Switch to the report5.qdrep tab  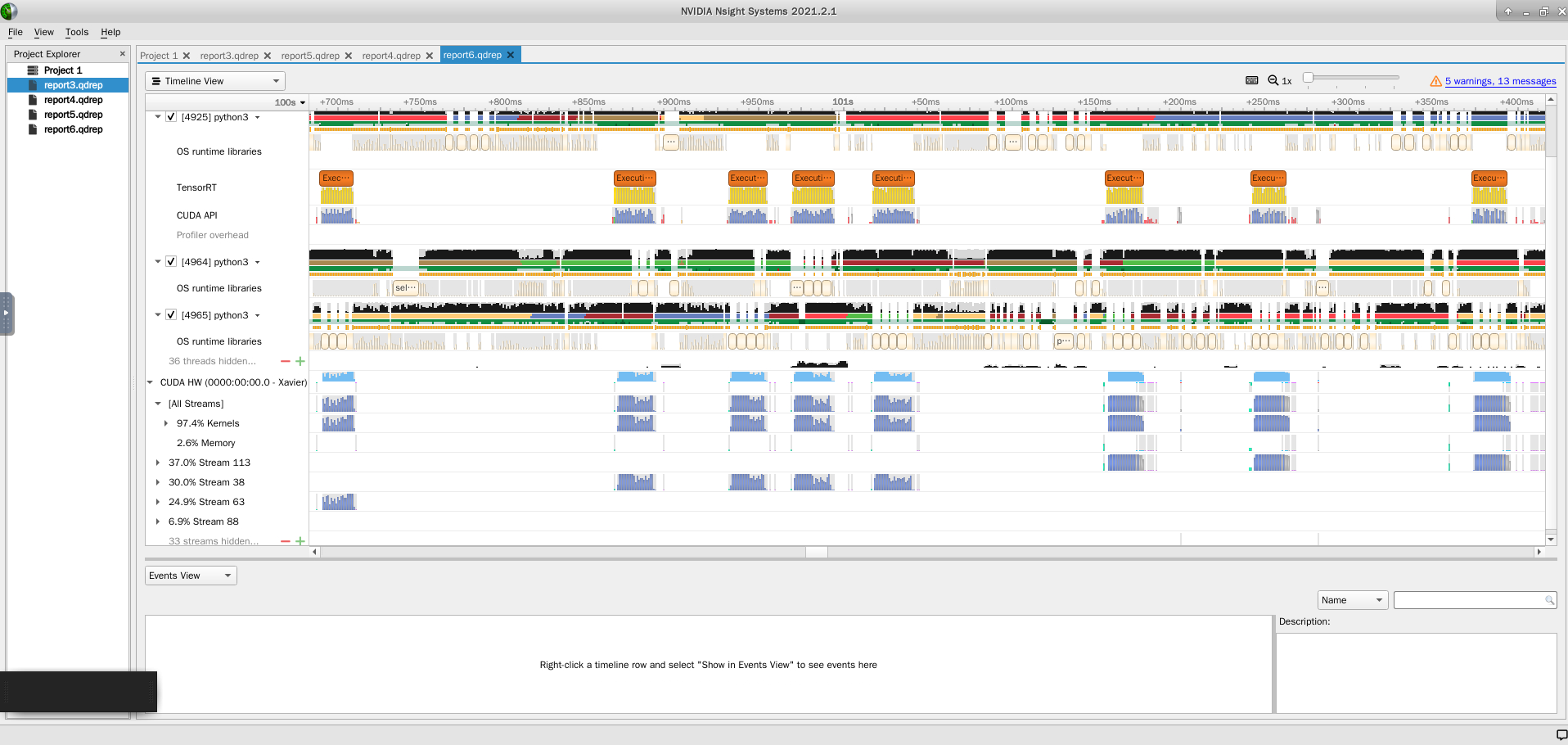tap(310, 56)
